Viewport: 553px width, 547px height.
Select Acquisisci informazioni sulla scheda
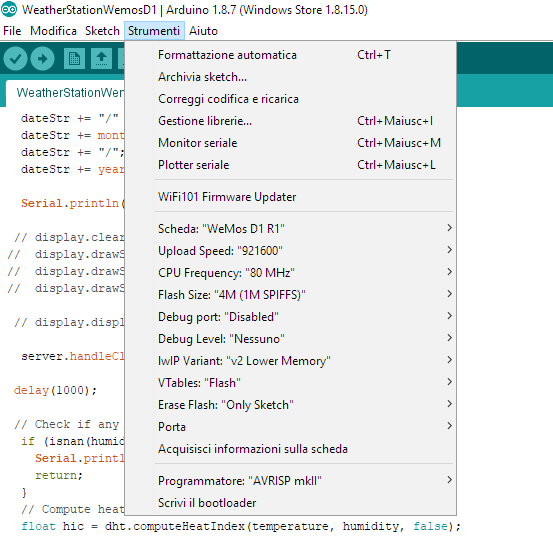tap(291, 449)
